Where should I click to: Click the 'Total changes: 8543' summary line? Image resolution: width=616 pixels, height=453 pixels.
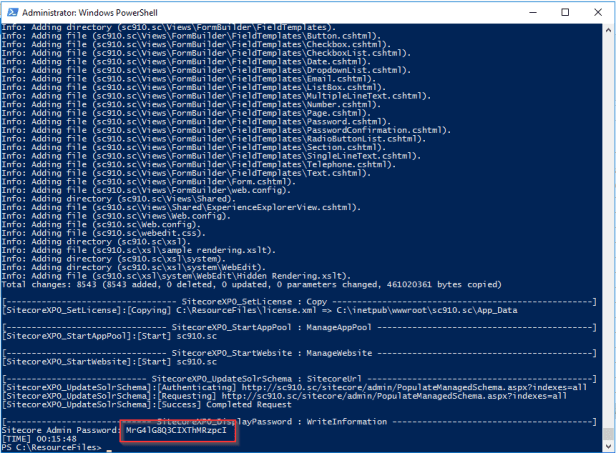tap(251, 284)
